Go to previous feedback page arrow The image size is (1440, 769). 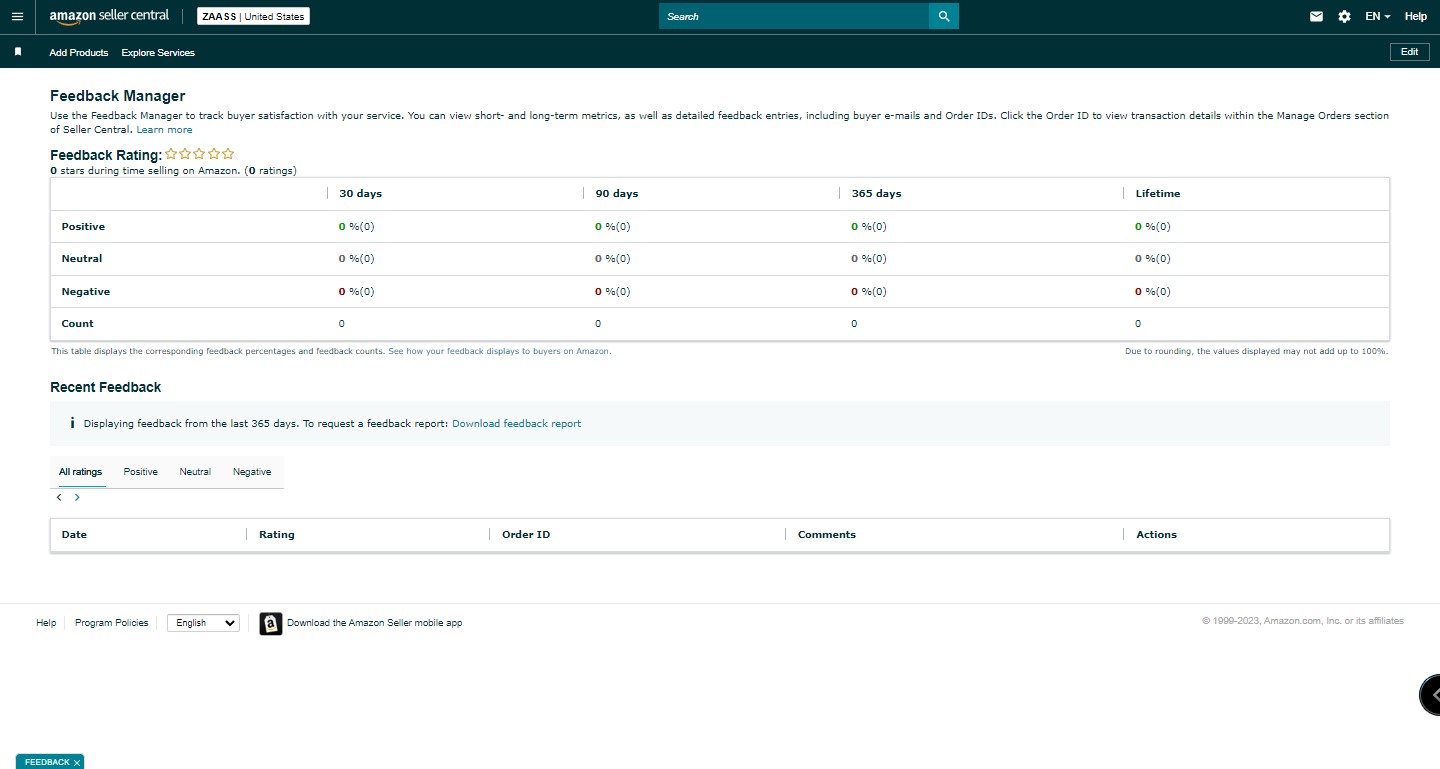pos(59,497)
